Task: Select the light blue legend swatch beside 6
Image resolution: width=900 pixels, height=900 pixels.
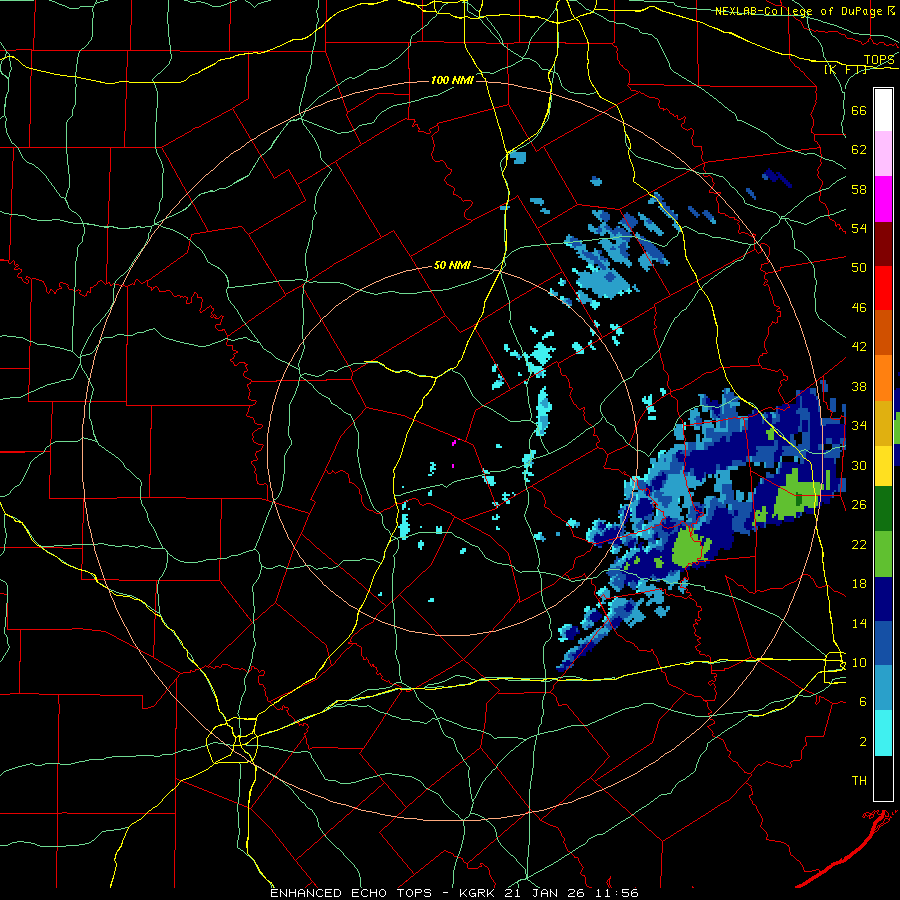Action: [883, 688]
